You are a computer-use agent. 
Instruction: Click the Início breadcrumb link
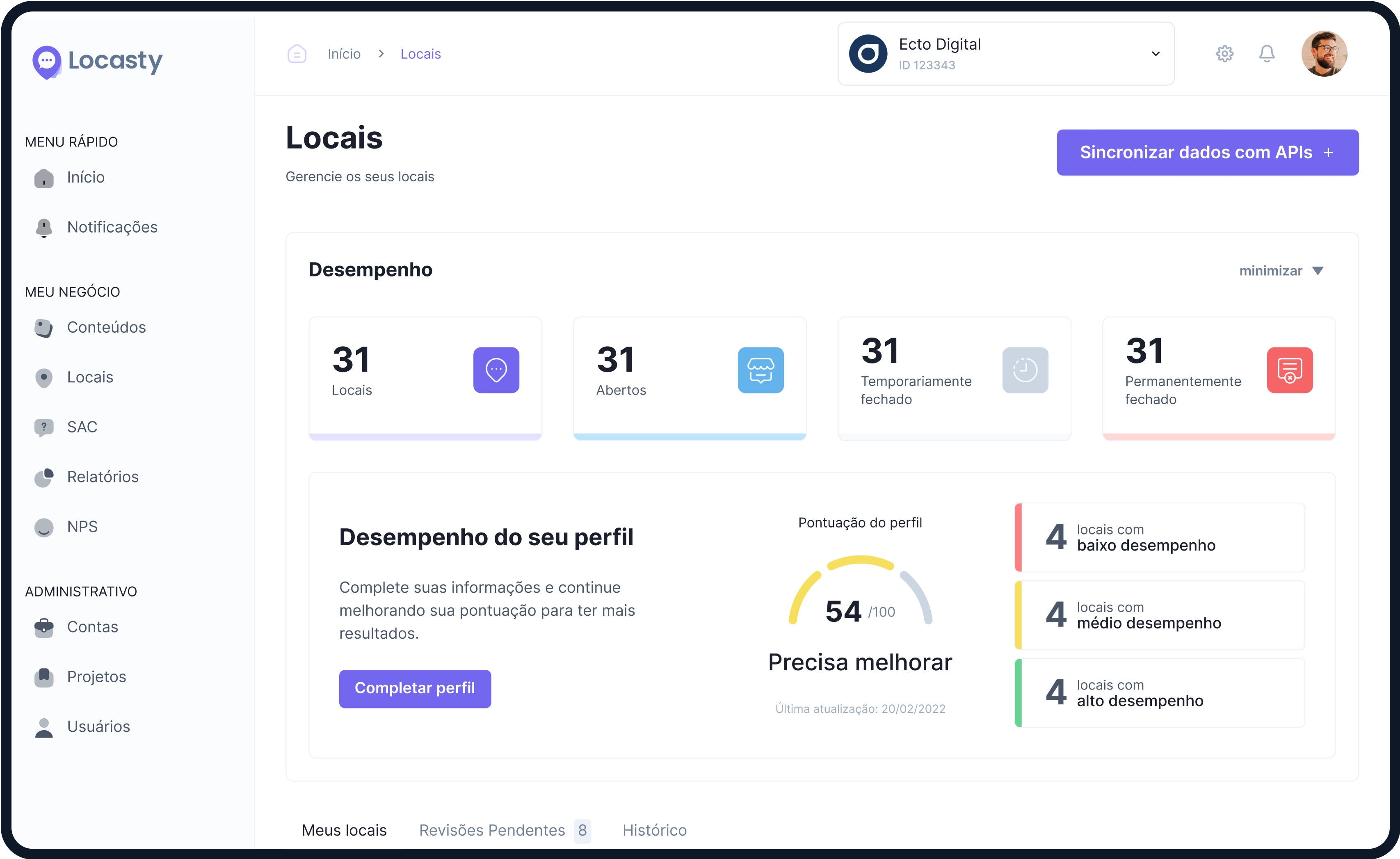[x=344, y=54]
